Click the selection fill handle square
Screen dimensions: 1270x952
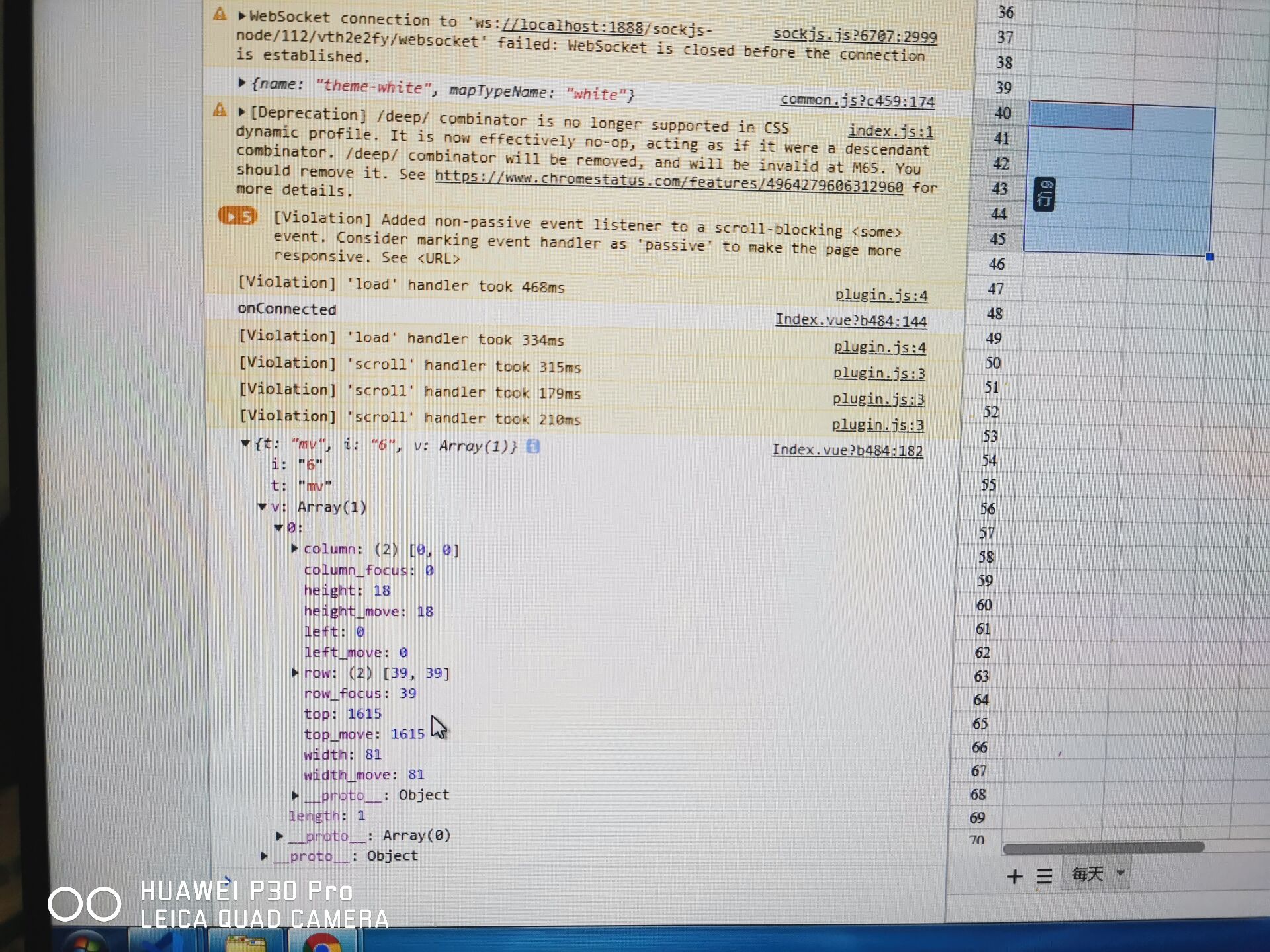tap(1210, 257)
